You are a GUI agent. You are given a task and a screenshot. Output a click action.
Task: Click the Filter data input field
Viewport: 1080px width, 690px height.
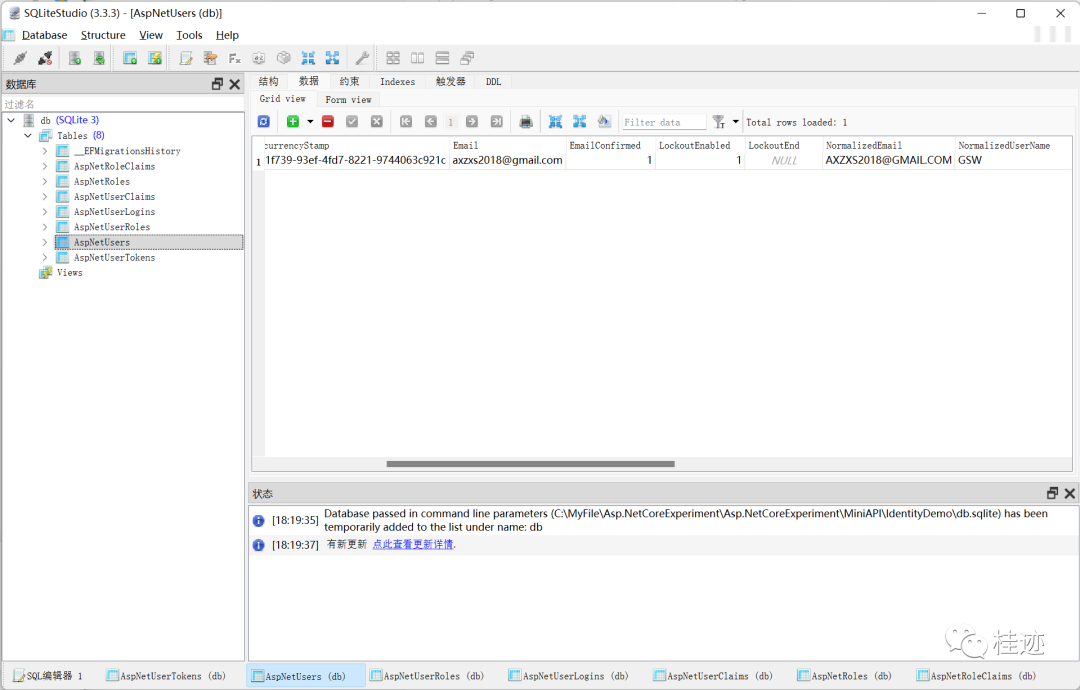[x=664, y=122]
